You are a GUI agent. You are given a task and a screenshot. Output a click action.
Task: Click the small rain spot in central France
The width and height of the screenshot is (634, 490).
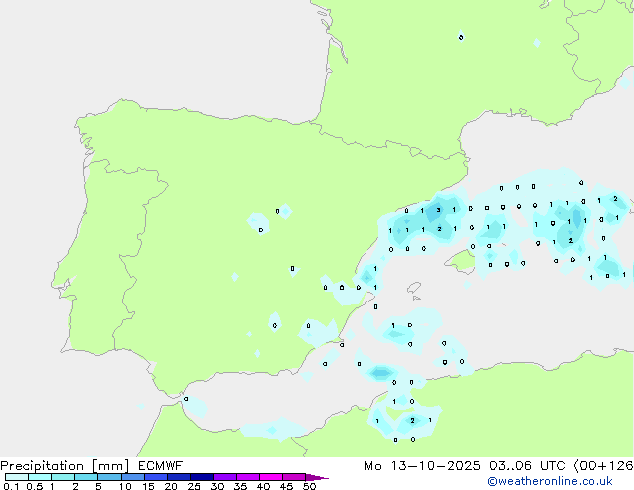460,37
